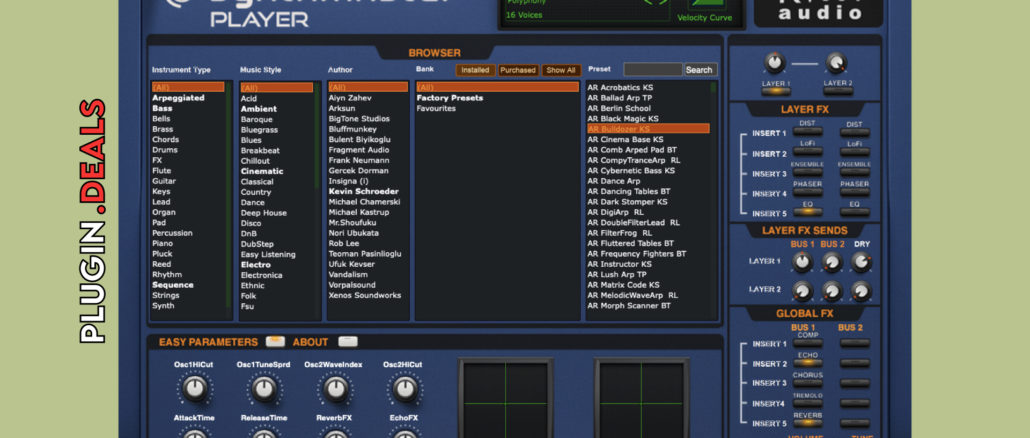The height and width of the screenshot is (438, 1030).
Task: Open the Factory Presets bank
Action: [450, 98]
